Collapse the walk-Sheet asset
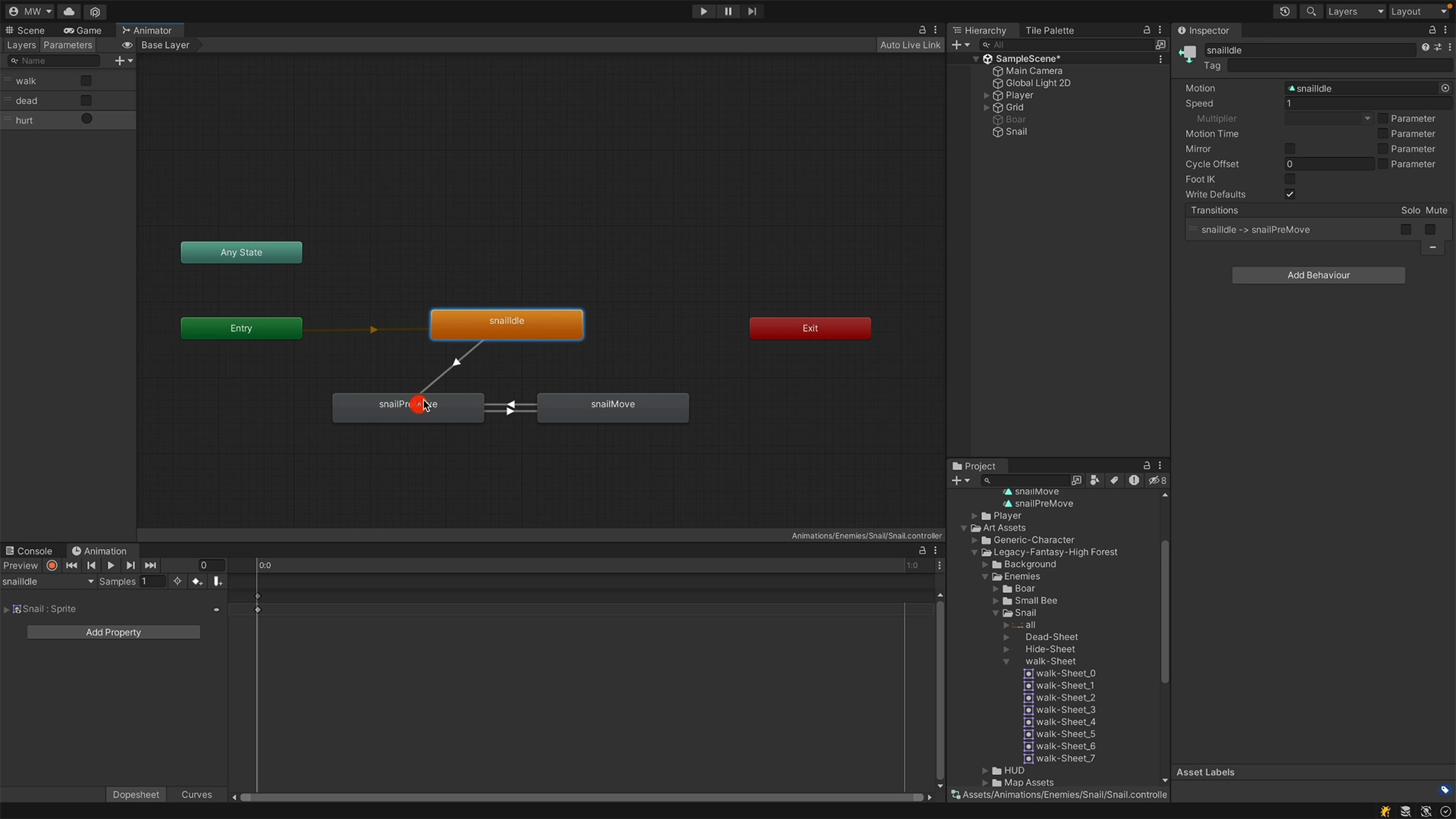 pyautogui.click(x=1006, y=662)
